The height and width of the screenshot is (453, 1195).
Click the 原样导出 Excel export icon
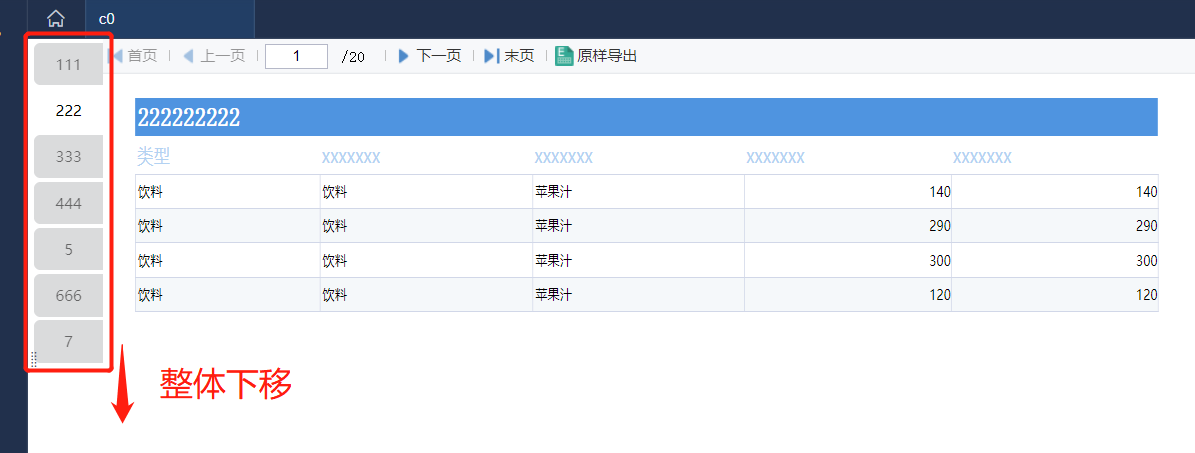(564, 56)
